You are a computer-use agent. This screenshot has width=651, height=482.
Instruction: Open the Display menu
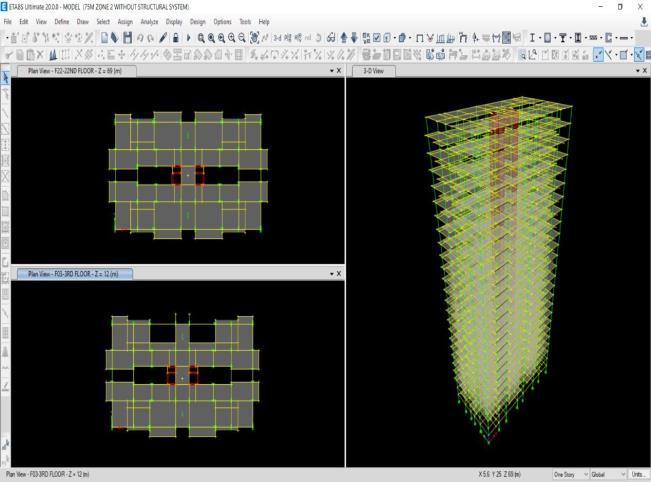click(x=174, y=22)
